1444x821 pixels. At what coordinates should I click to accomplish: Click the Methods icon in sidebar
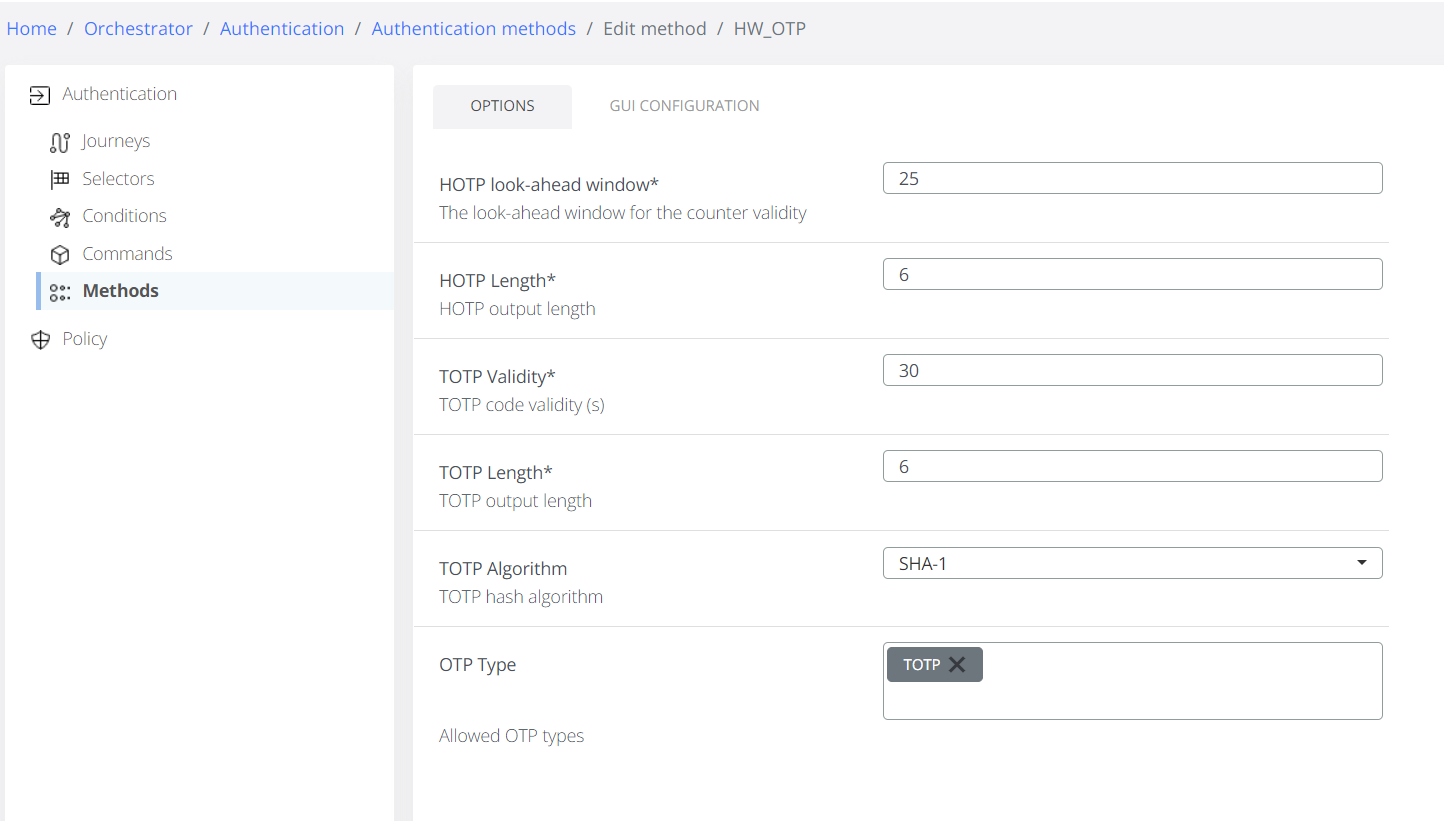click(60, 291)
